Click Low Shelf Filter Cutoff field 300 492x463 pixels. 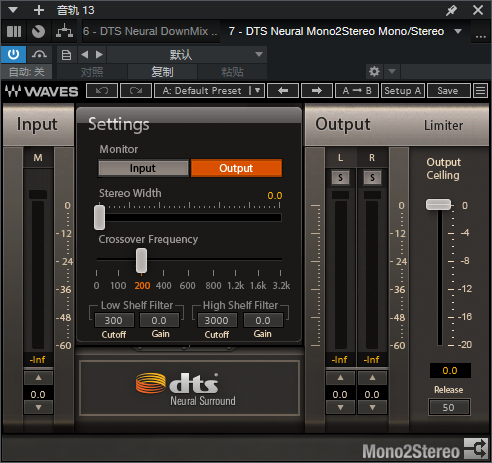(114, 320)
